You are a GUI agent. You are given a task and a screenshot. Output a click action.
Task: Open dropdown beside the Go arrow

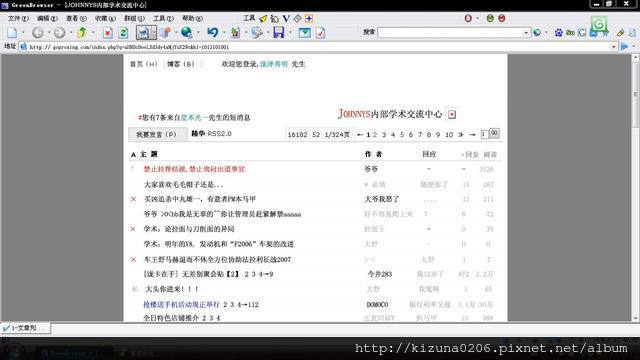pos(634,47)
